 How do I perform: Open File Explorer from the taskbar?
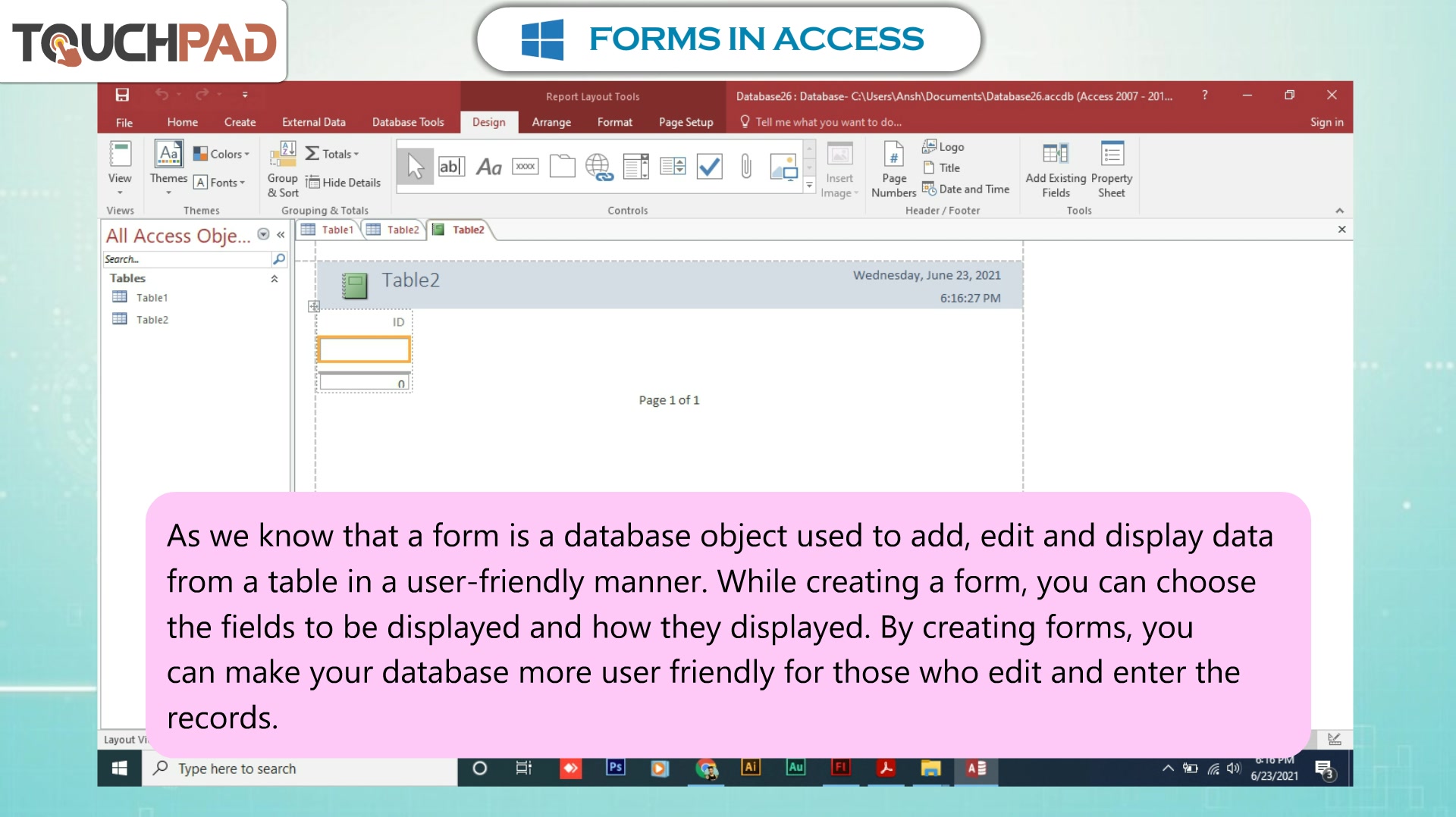(x=930, y=768)
